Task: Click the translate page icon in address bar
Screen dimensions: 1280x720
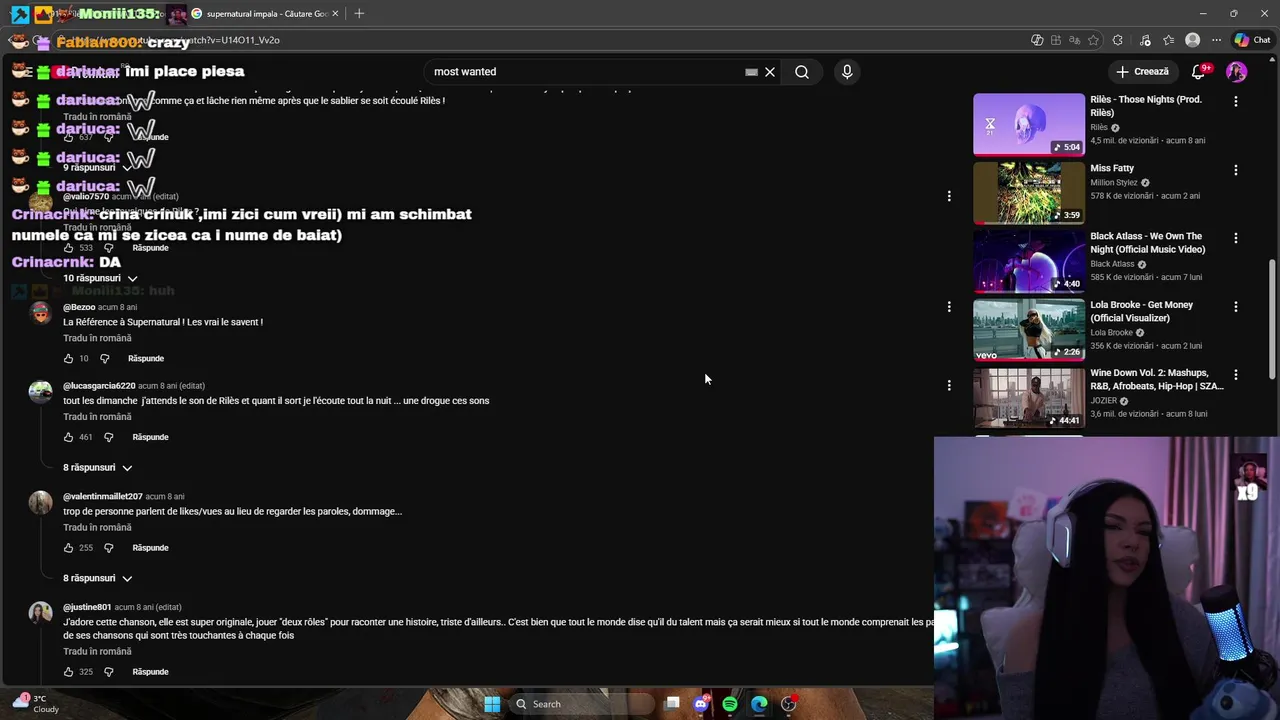Action: [x=1074, y=40]
